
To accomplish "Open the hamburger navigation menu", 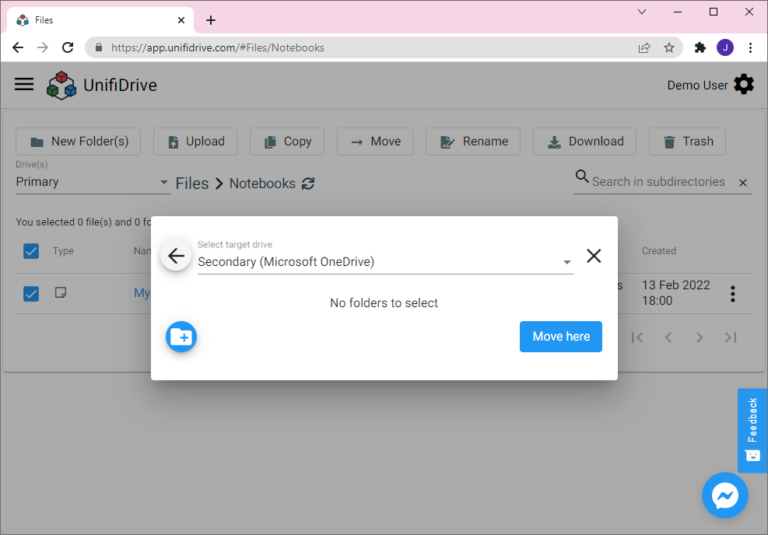I will click(x=24, y=84).
